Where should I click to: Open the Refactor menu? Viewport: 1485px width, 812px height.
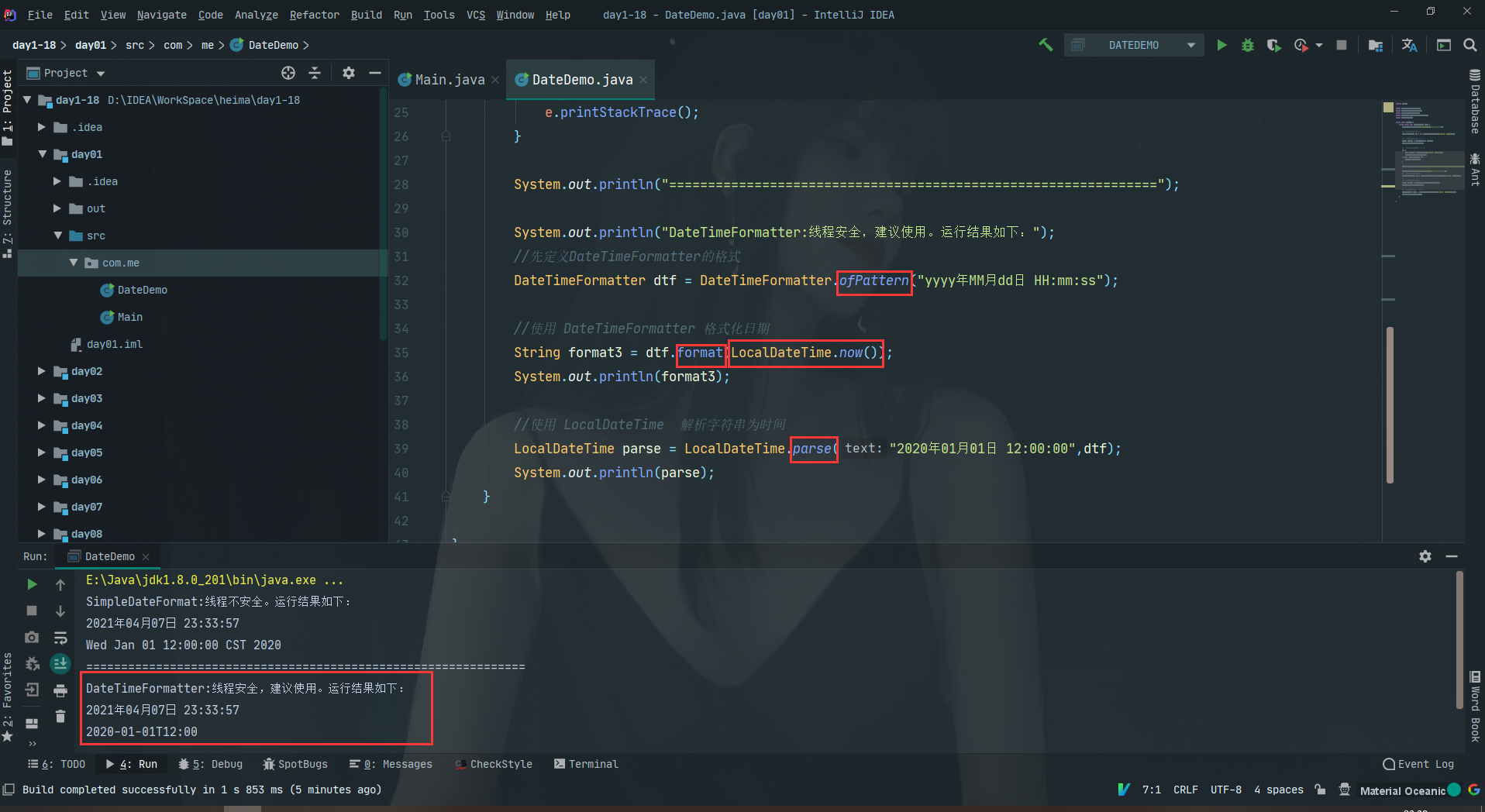314,15
